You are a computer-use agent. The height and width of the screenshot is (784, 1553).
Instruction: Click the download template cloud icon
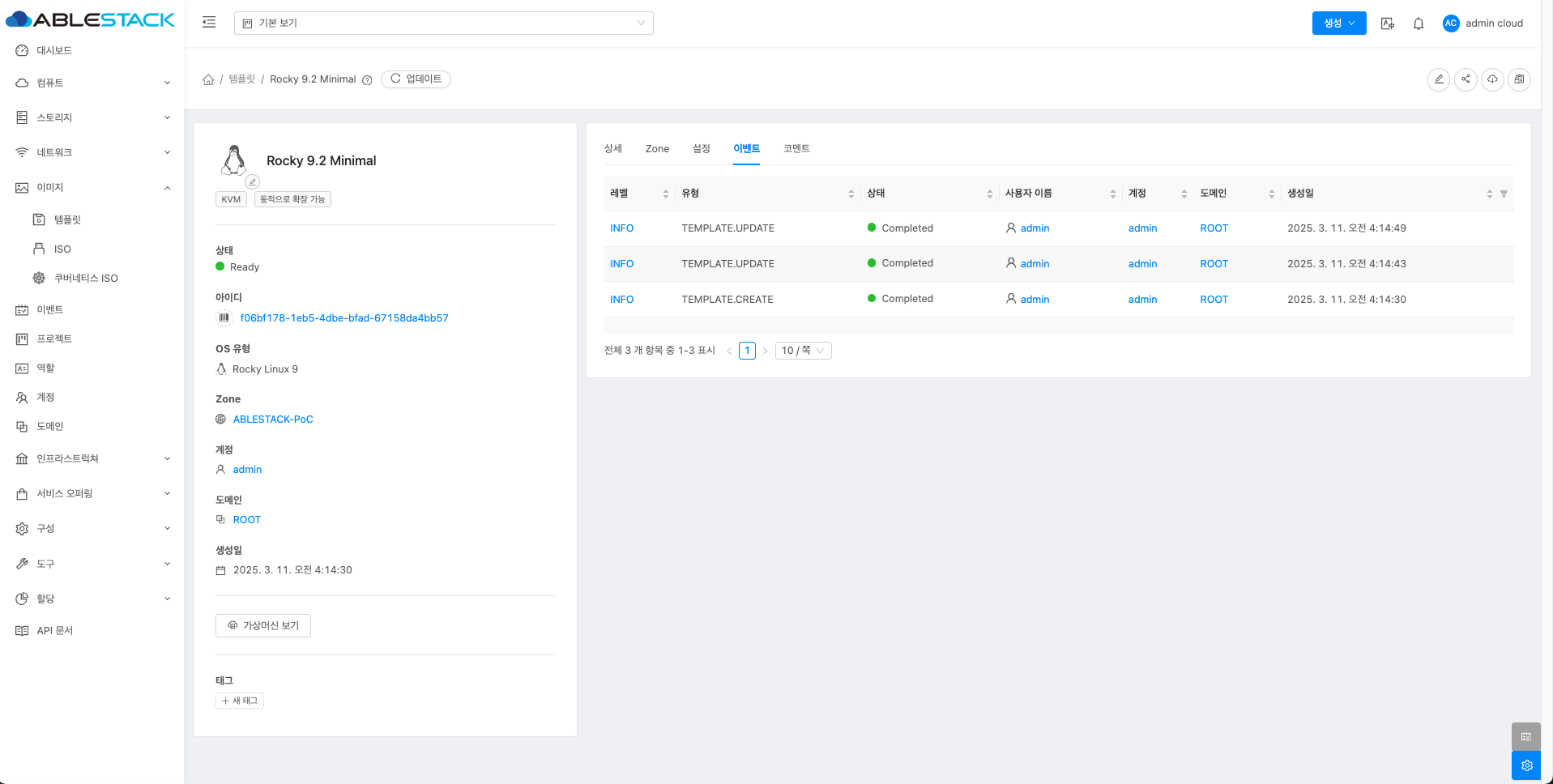tap(1492, 79)
